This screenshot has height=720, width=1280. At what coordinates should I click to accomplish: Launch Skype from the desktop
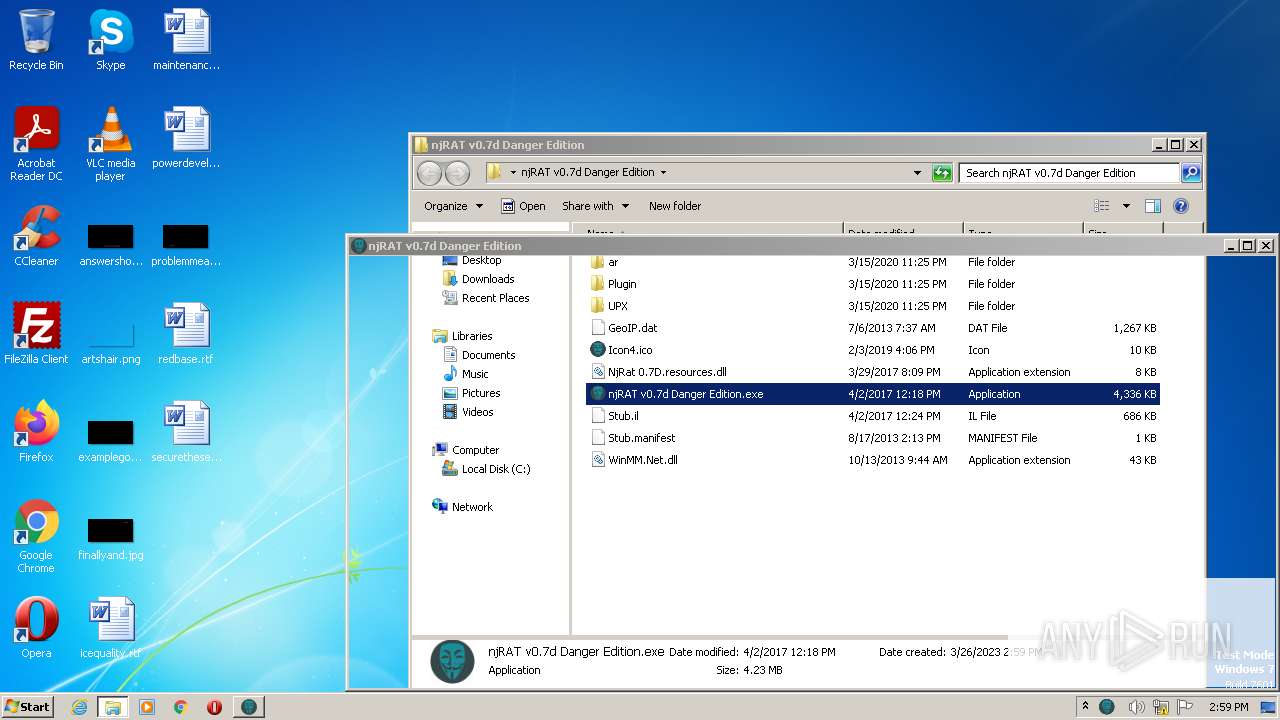tap(110, 40)
